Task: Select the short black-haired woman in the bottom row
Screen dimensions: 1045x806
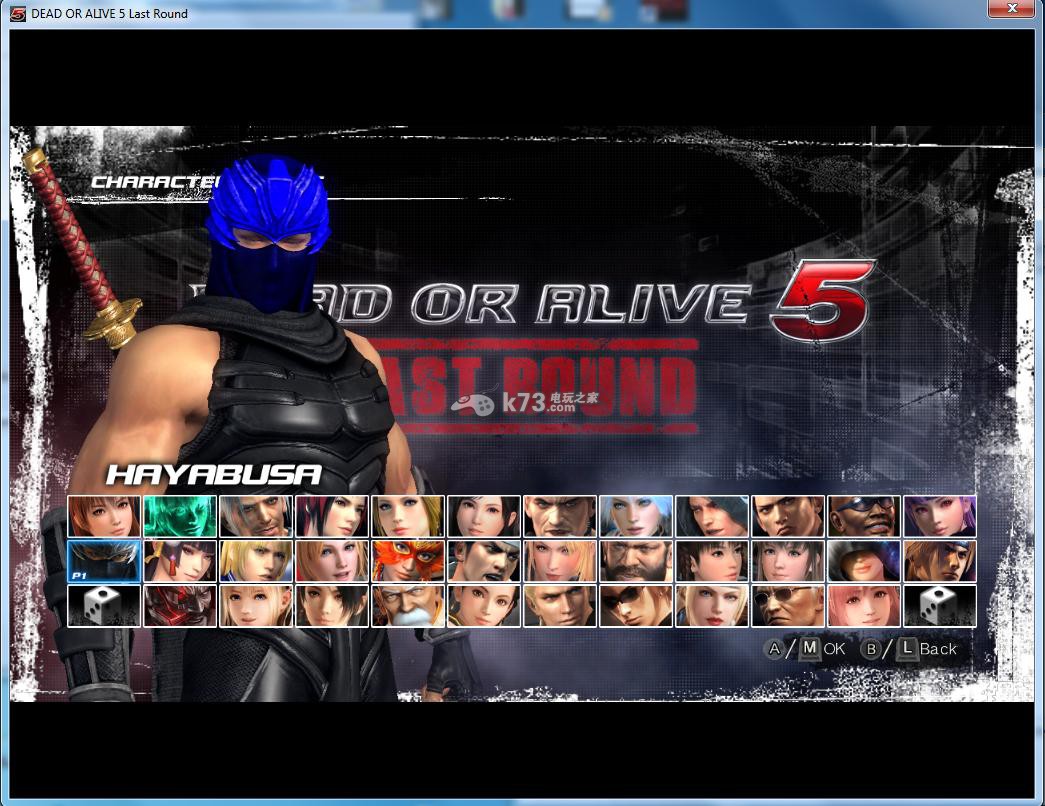Action: click(x=332, y=605)
